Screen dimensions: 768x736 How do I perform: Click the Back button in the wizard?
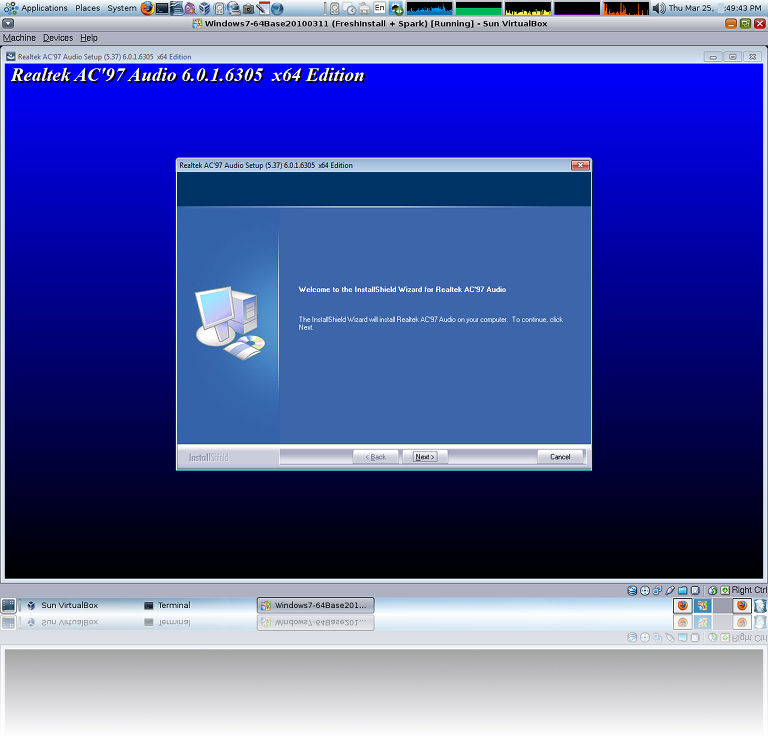(375, 456)
